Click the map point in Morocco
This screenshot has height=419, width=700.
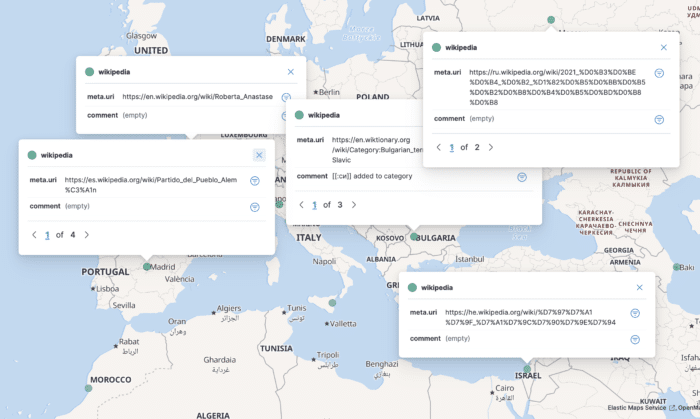coord(88,388)
